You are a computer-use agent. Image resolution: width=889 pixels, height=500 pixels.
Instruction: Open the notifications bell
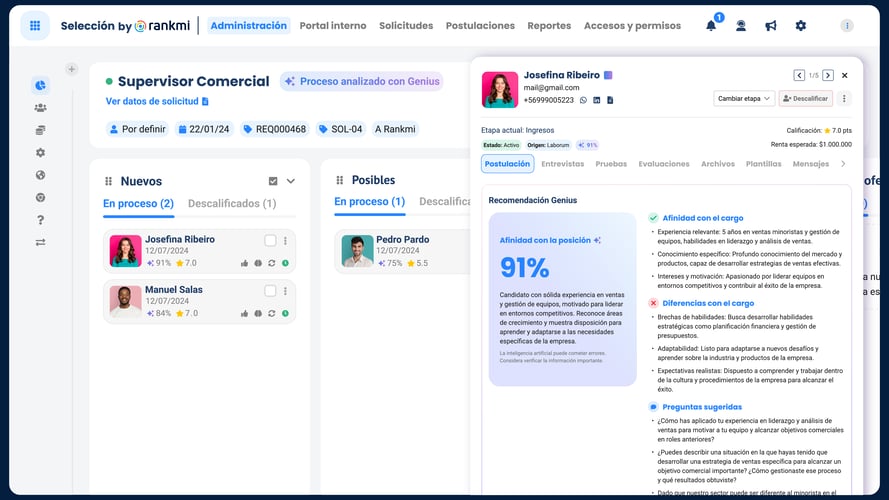pyautogui.click(x=711, y=26)
